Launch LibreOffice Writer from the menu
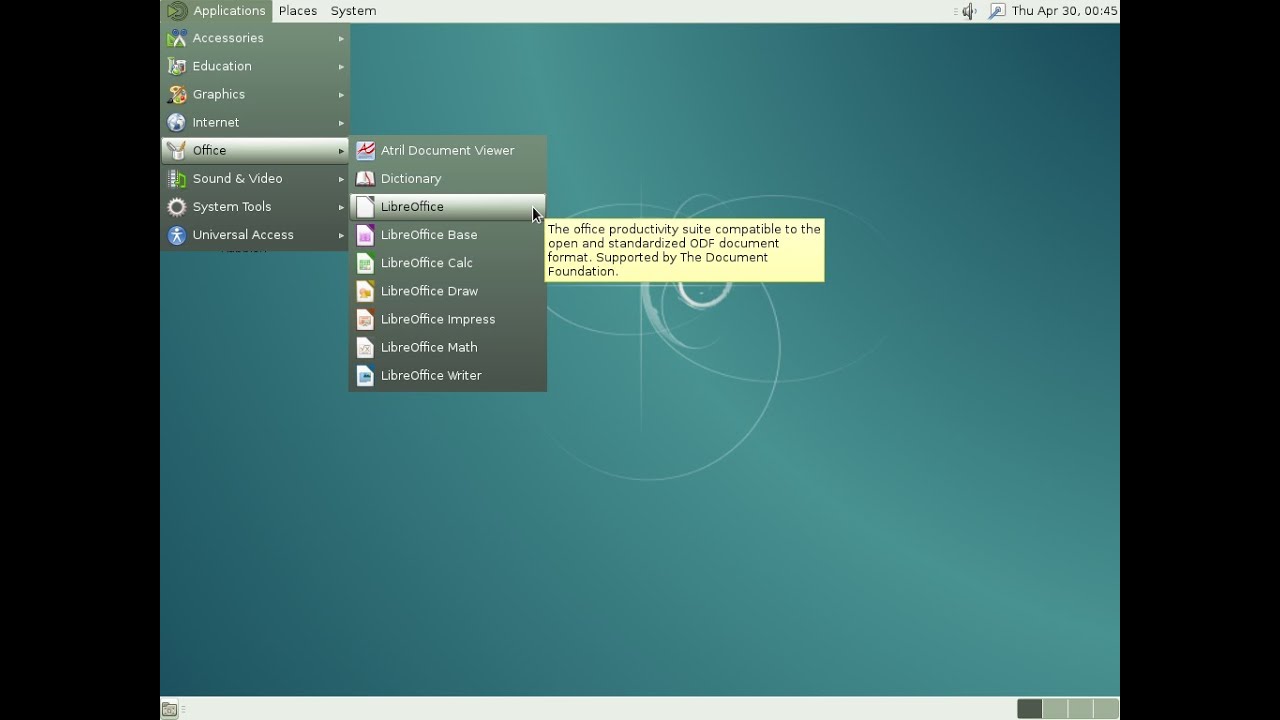Image resolution: width=1280 pixels, height=720 pixels. click(x=447, y=375)
